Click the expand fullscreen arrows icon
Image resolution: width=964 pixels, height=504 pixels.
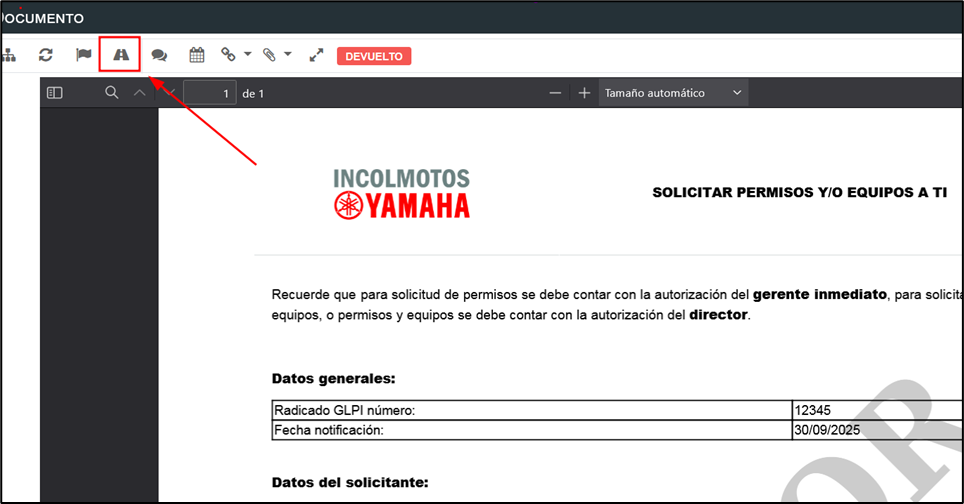(x=316, y=55)
